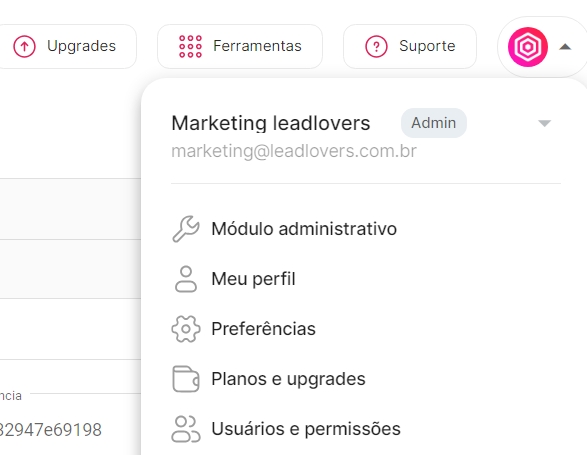Open Módulo administrativo menu entry
587x455 pixels.
(x=304, y=229)
